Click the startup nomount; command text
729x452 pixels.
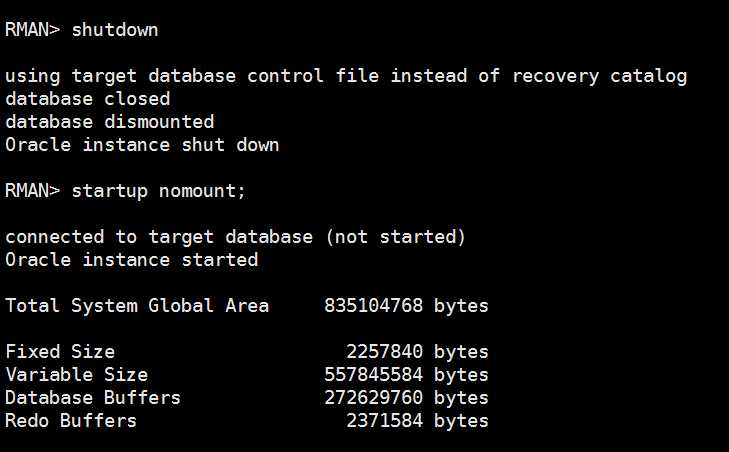pyautogui.click(x=159, y=191)
